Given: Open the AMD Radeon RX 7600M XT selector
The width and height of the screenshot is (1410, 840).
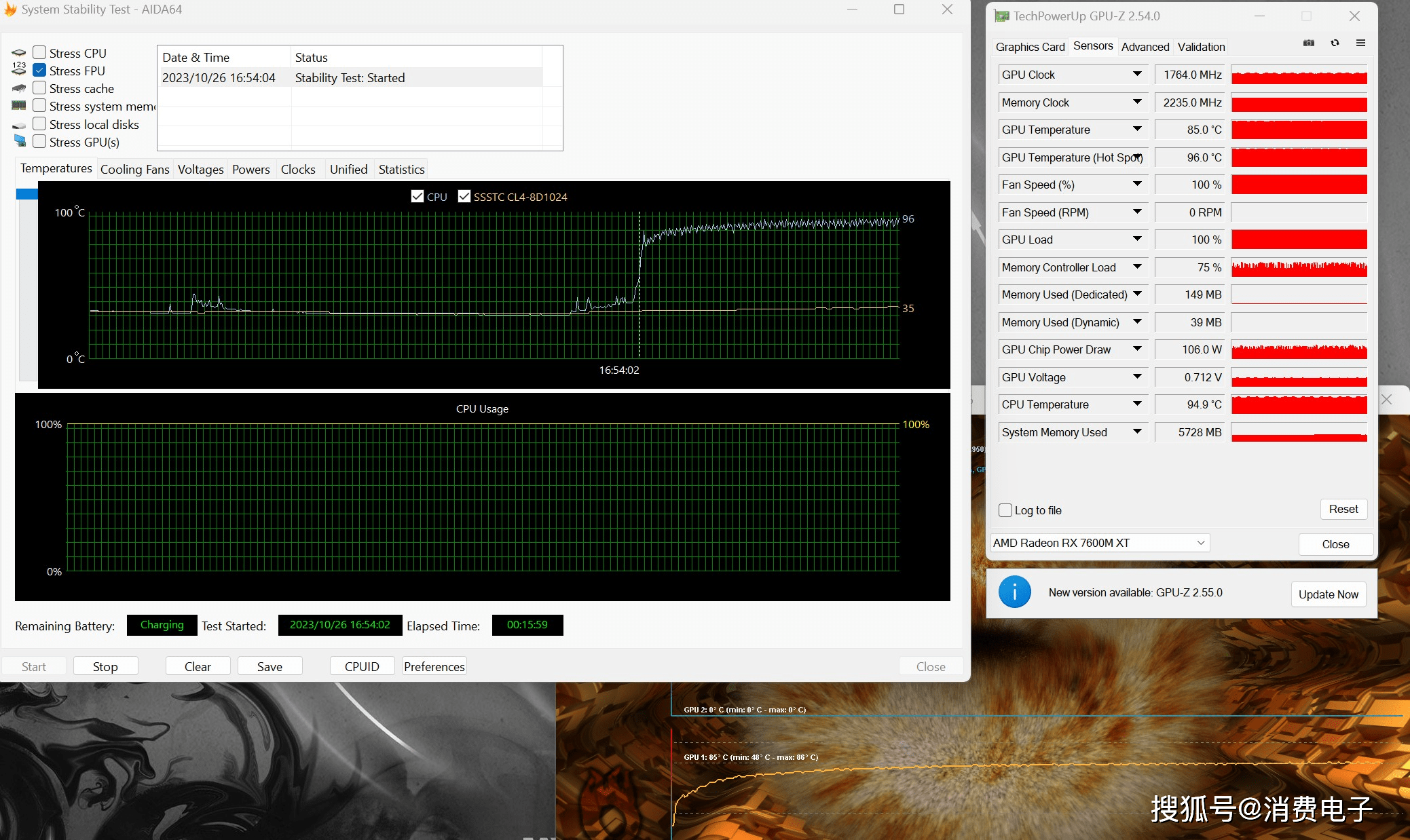Looking at the screenshot, I should pos(1100,543).
